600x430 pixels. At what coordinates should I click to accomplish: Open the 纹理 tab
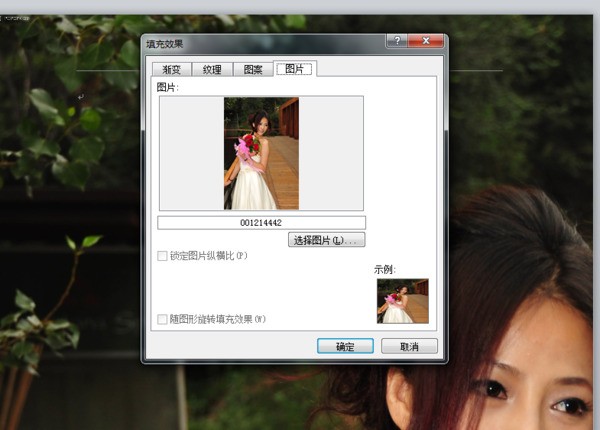tap(212, 70)
